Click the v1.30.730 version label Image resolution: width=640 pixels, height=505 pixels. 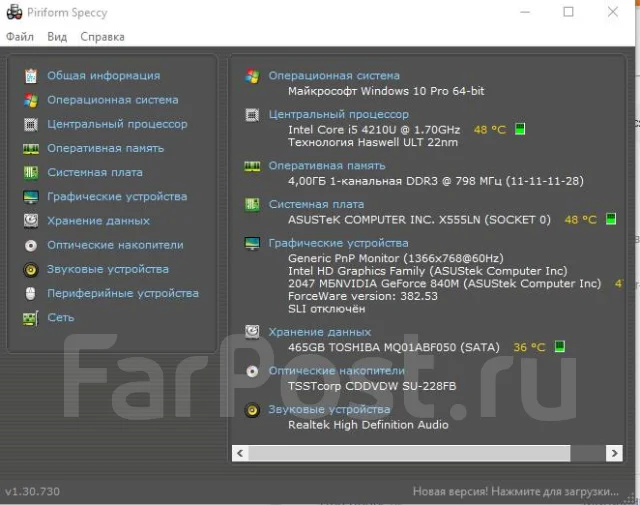click(32, 491)
